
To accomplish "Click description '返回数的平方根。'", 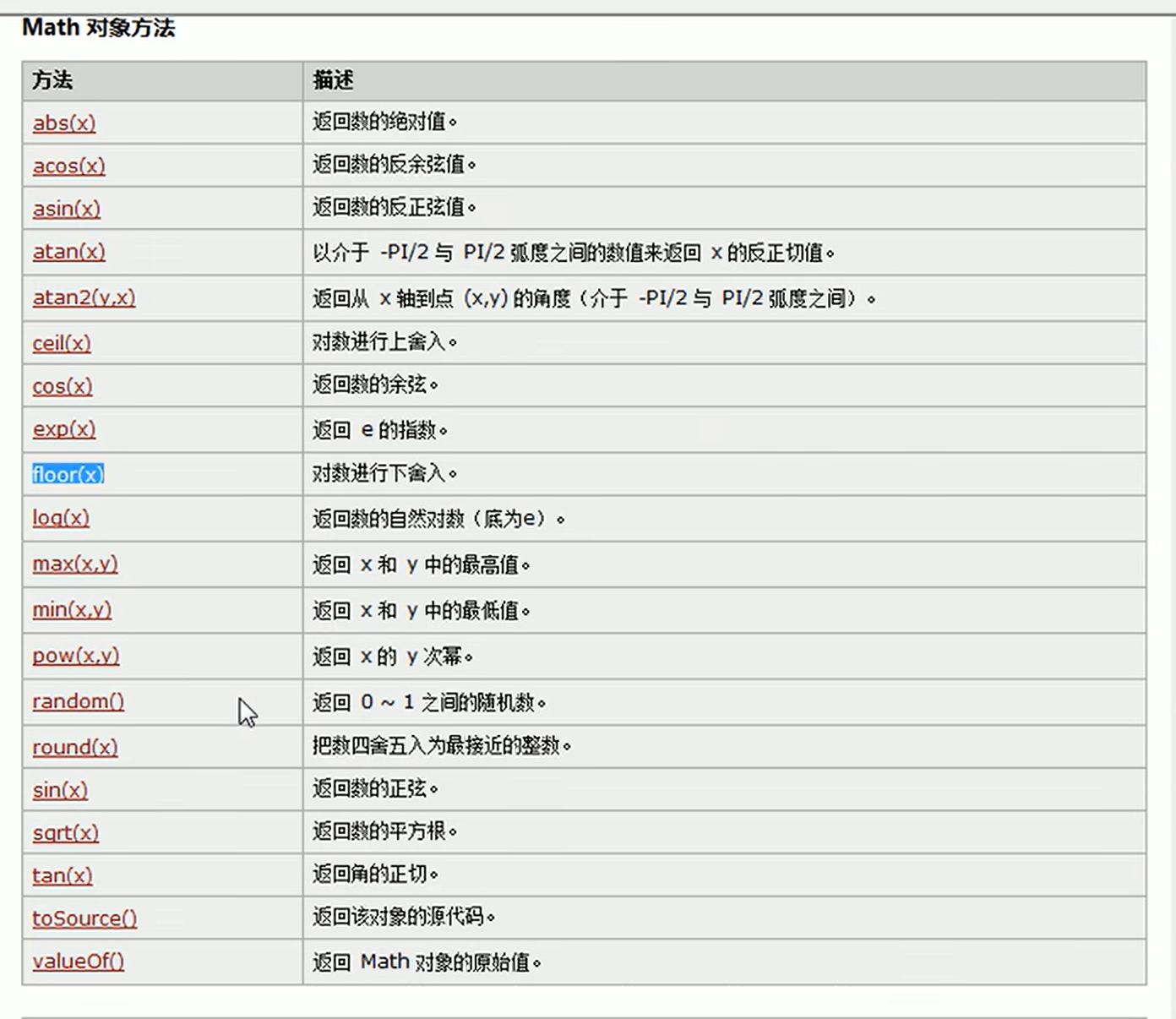I will [x=385, y=831].
